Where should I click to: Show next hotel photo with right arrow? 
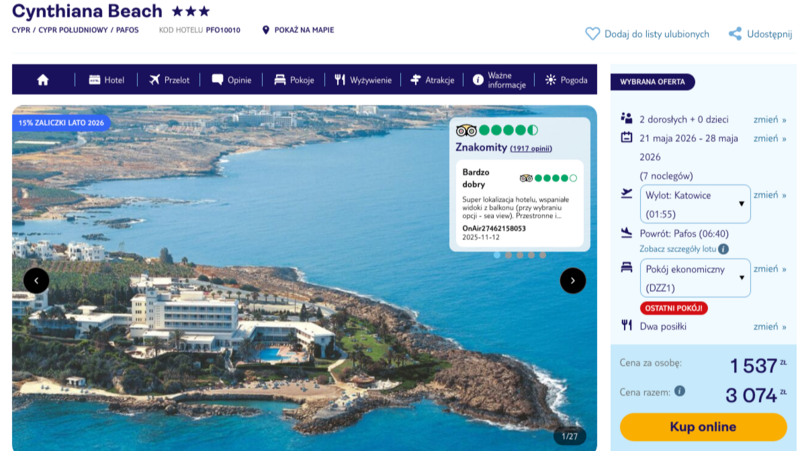572,281
